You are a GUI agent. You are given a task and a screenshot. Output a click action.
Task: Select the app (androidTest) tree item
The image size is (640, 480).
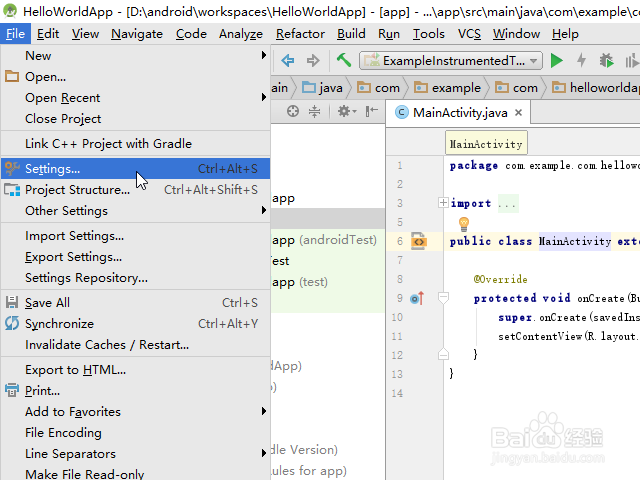click(x=324, y=240)
